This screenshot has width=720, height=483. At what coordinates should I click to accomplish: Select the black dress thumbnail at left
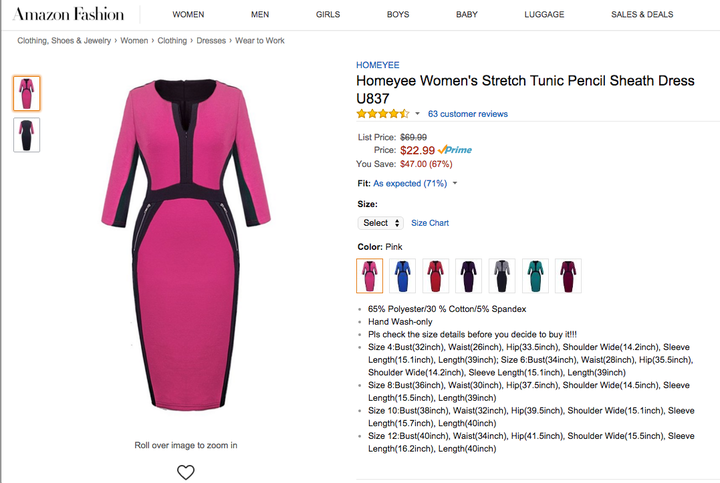pyautogui.click(x=27, y=135)
